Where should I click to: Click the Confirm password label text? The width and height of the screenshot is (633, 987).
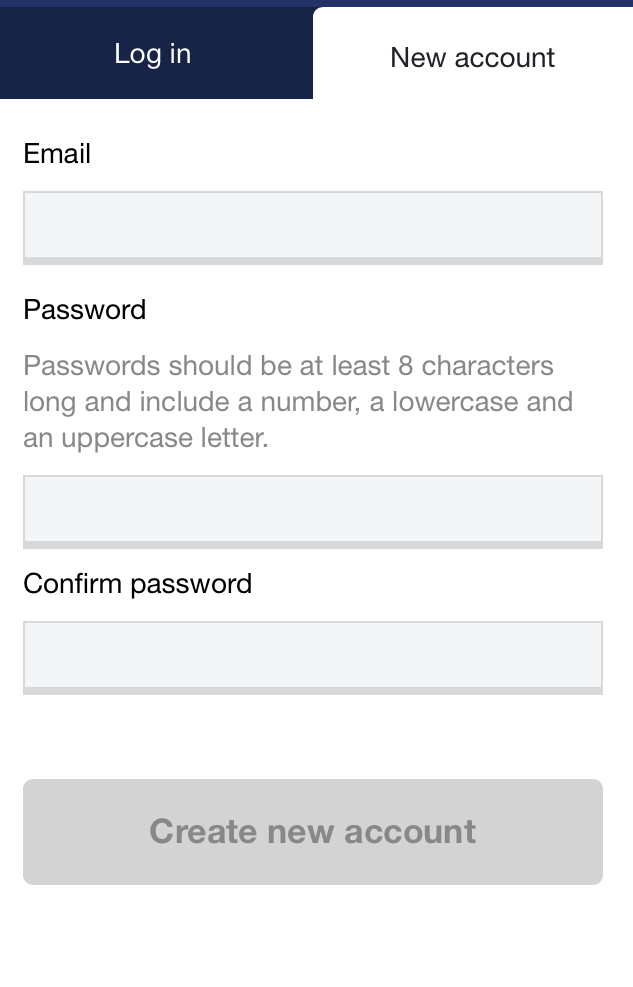(x=137, y=584)
